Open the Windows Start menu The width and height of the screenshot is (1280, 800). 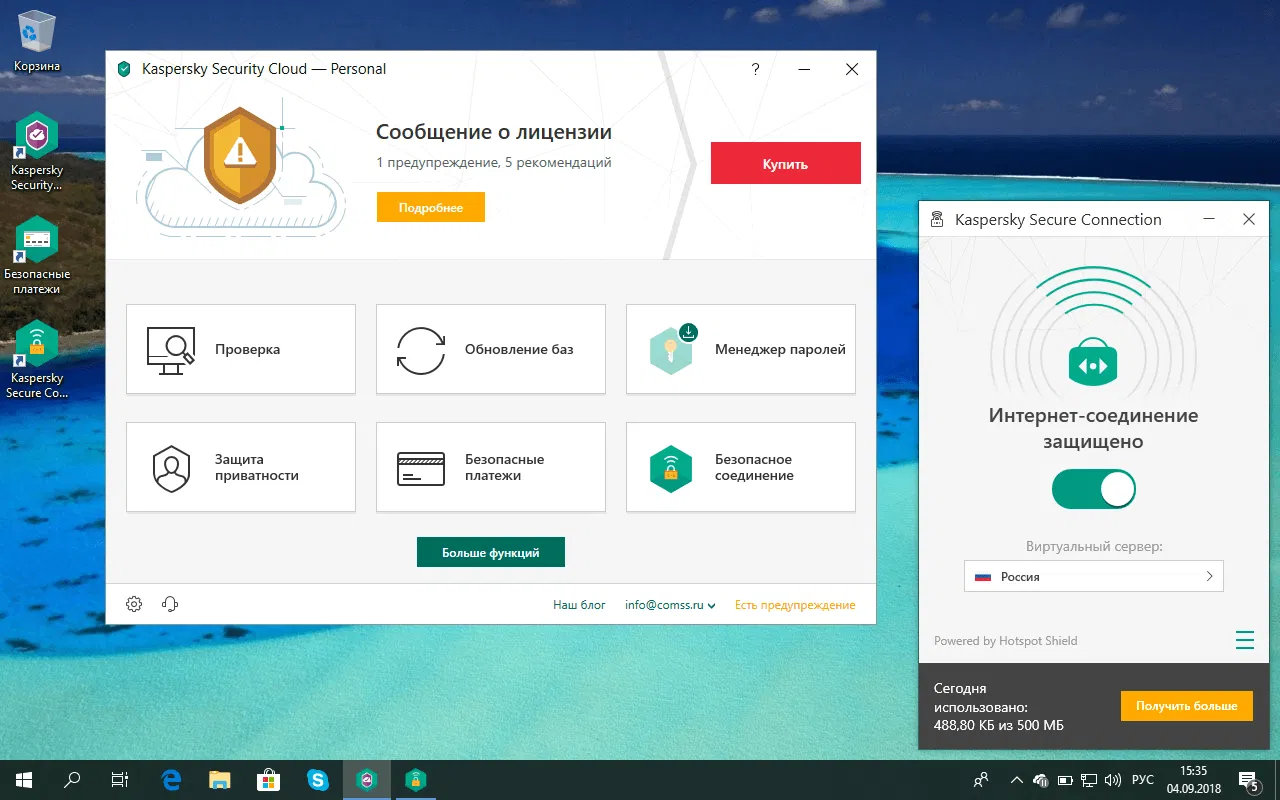click(21, 779)
